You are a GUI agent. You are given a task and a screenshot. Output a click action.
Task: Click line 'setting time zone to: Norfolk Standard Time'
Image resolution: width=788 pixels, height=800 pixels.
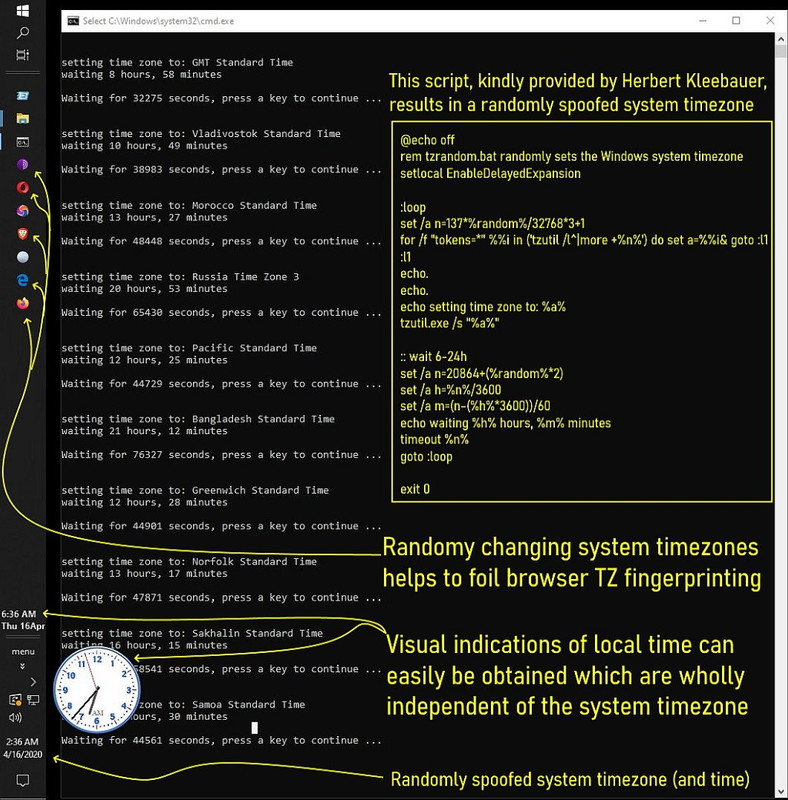[189, 562]
